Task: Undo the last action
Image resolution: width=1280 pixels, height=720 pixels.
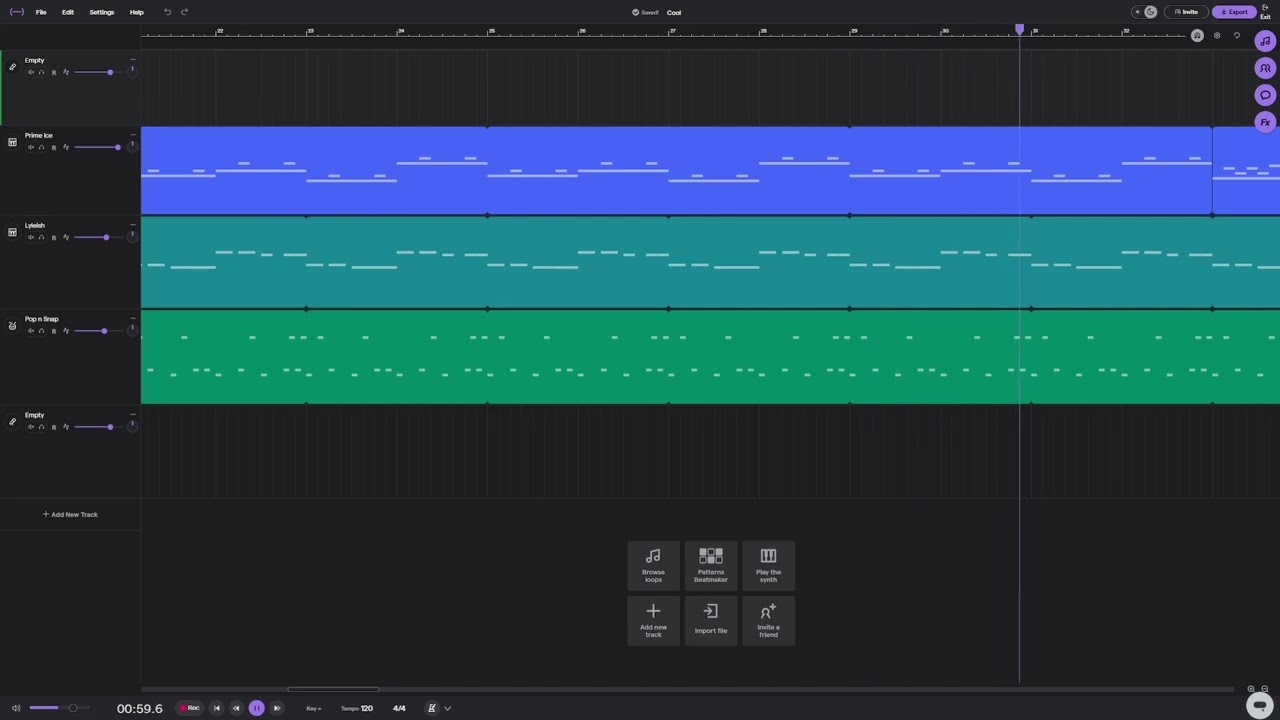Action: [167, 12]
